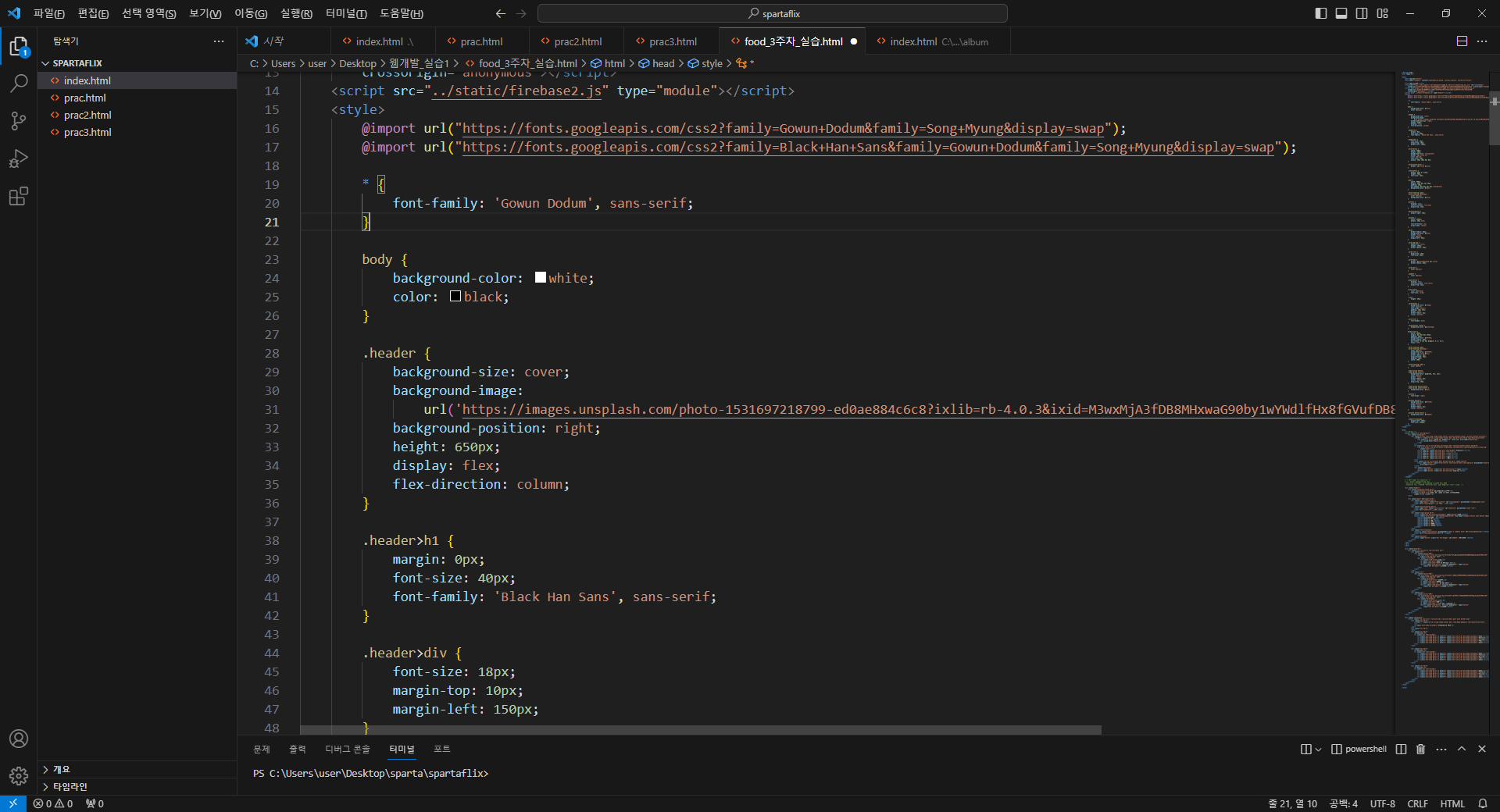1500x812 pixels.
Task: Open the 편집 menu
Action: click(x=93, y=13)
